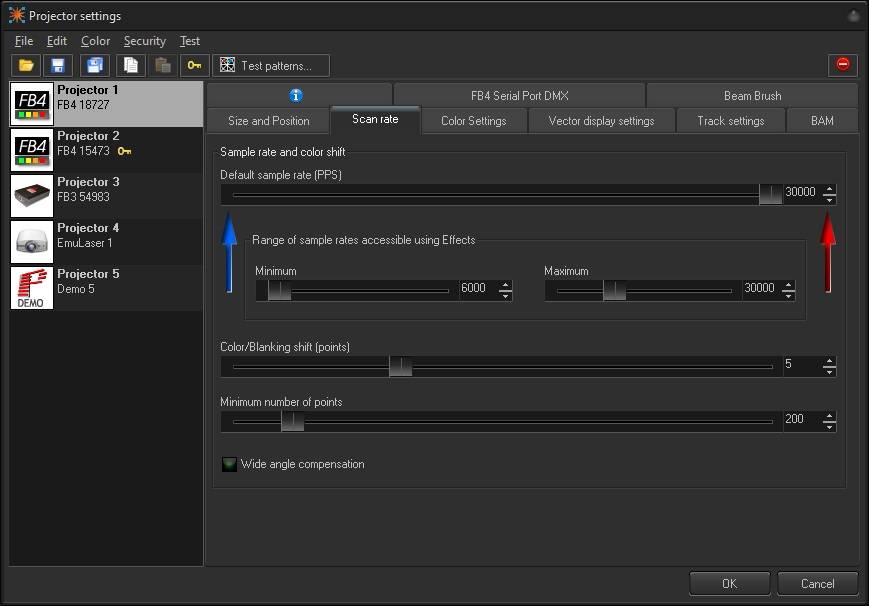Open the Test menu
Image resolution: width=869 pixels, height=606 pixels.
[189, 41]
